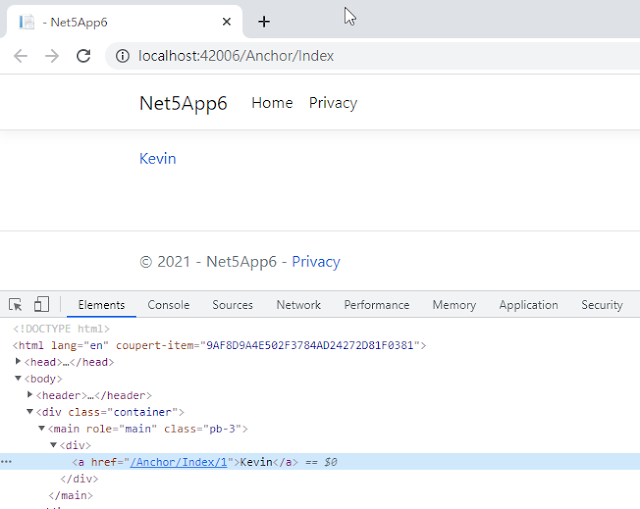The image size is (640, 509).
Task: Switch to the Sources tab
Action: click(x=233, y=305)
